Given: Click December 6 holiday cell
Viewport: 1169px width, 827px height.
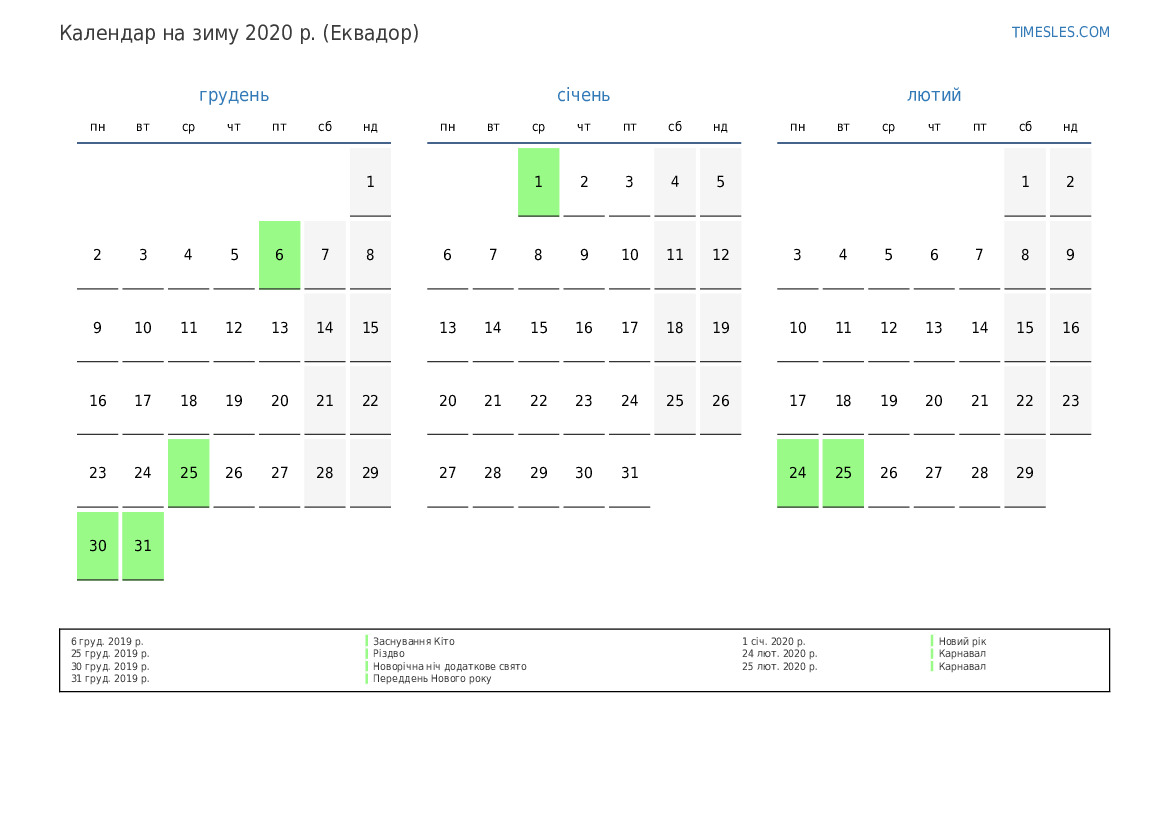Looking at the screenshot, I should (x=280, y=255).
